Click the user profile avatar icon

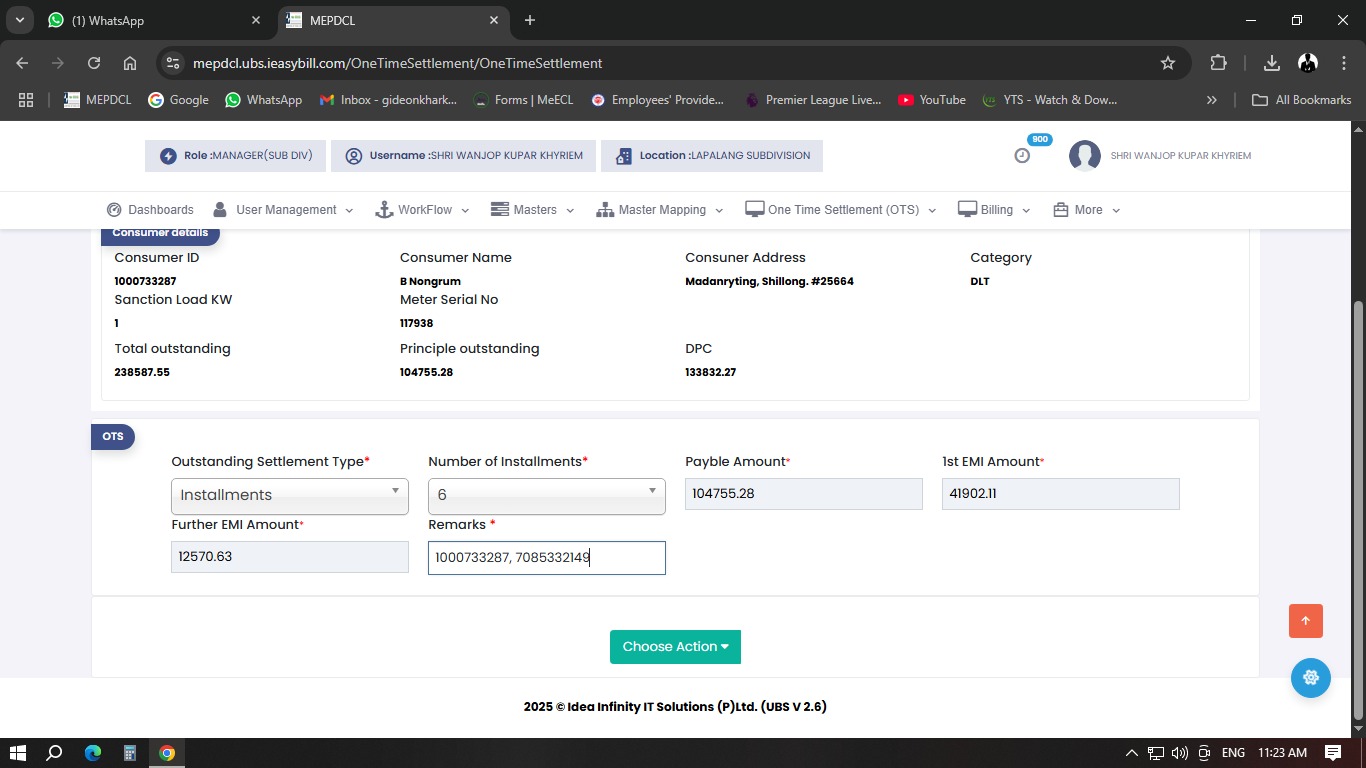coord(1085,156)
